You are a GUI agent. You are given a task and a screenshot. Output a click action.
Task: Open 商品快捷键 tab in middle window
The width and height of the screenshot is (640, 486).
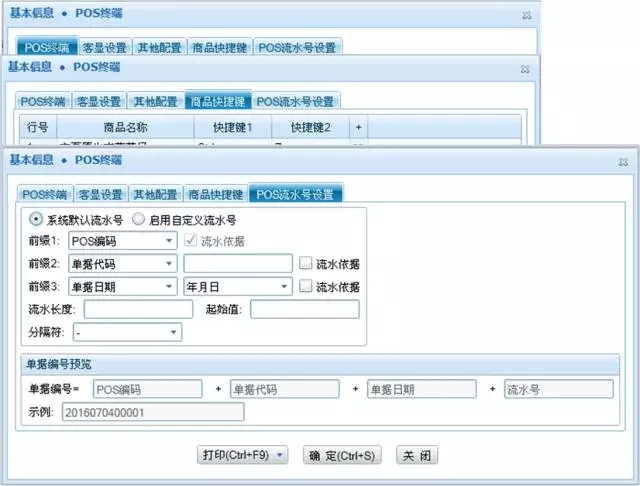218,101
